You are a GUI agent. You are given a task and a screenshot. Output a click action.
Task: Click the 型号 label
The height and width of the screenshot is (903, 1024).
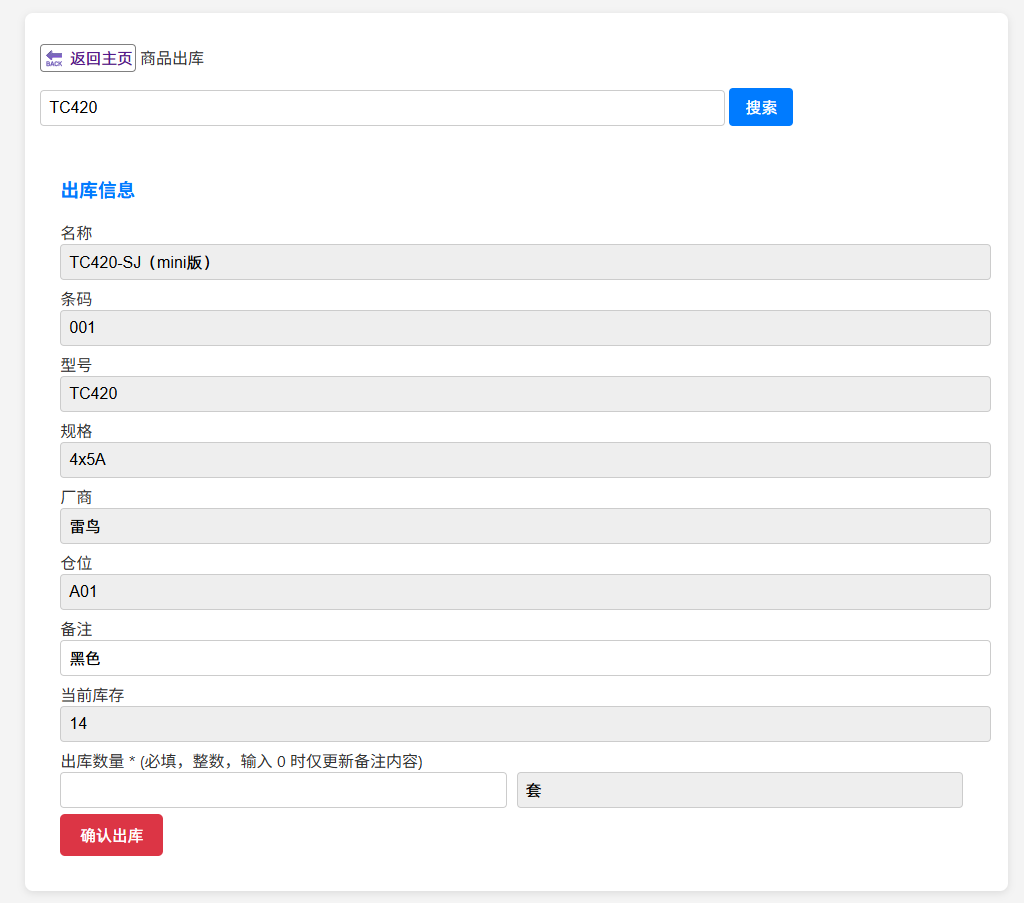tap(76, 365)
